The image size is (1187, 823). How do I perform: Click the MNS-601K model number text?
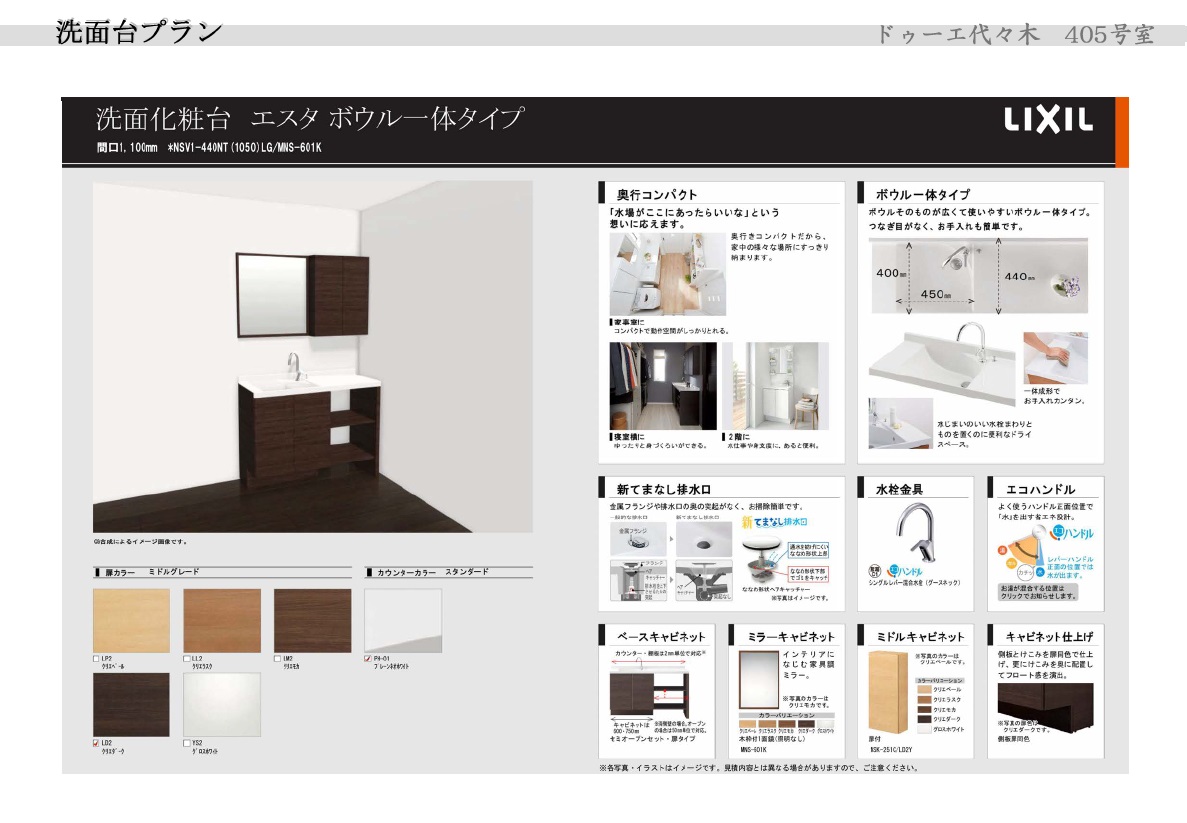[x=753, y=750]
